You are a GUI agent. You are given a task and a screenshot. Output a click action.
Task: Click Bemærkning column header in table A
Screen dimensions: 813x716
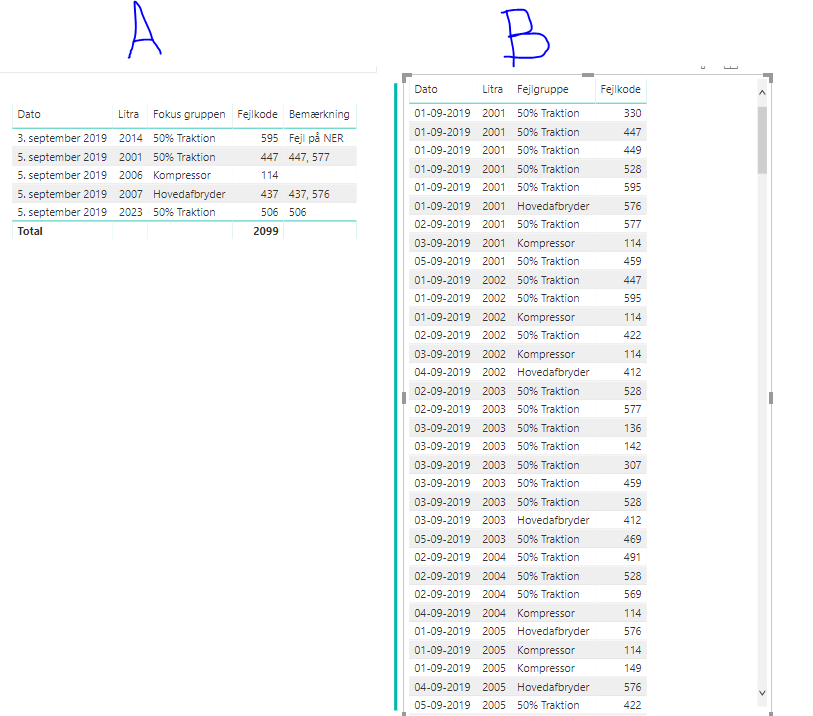[x=319, y=114]
